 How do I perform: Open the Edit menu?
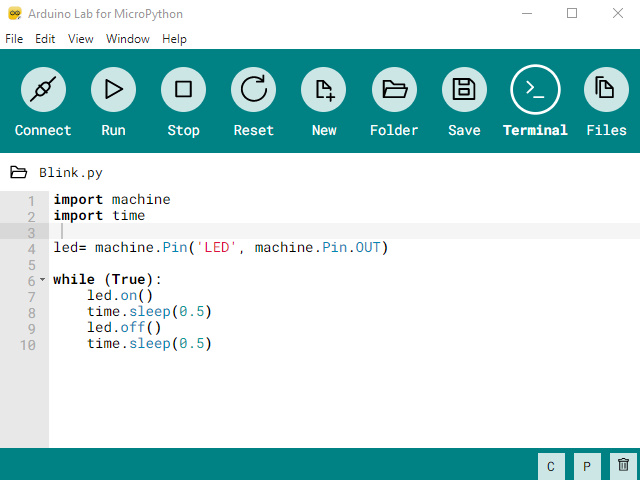(45, 39)
